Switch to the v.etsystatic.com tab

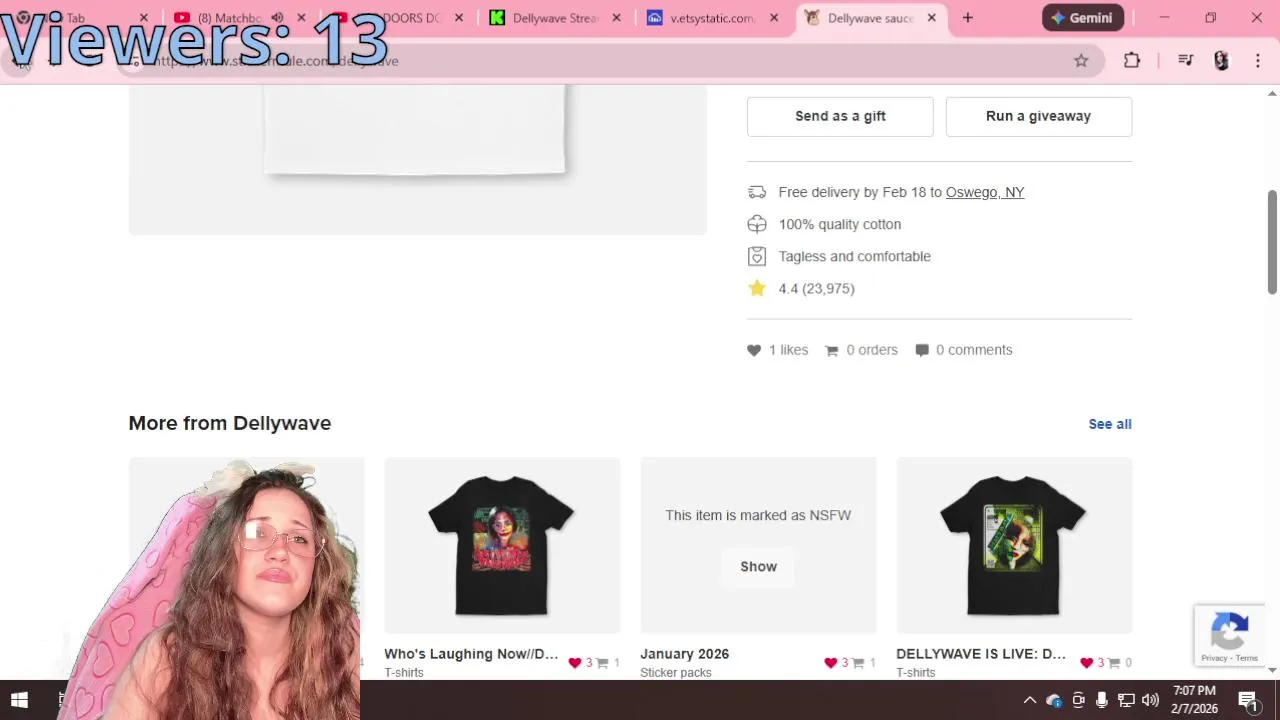[712, 18]
